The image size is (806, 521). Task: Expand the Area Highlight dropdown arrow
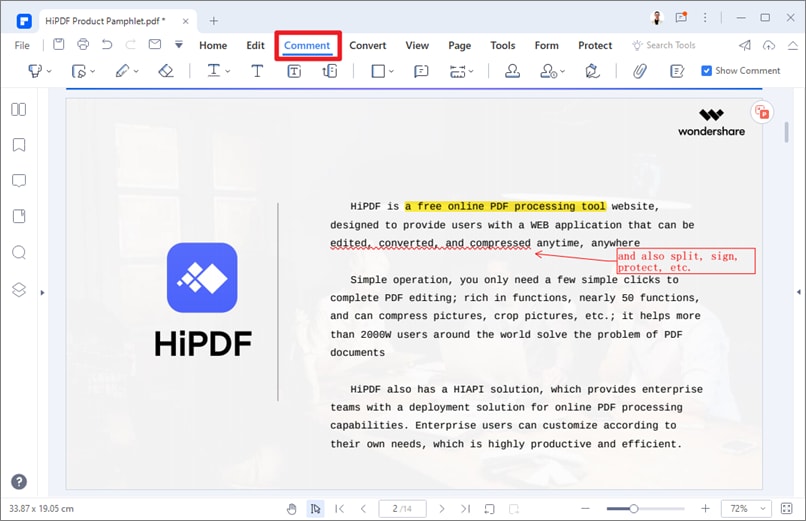[x=93, y=71]
